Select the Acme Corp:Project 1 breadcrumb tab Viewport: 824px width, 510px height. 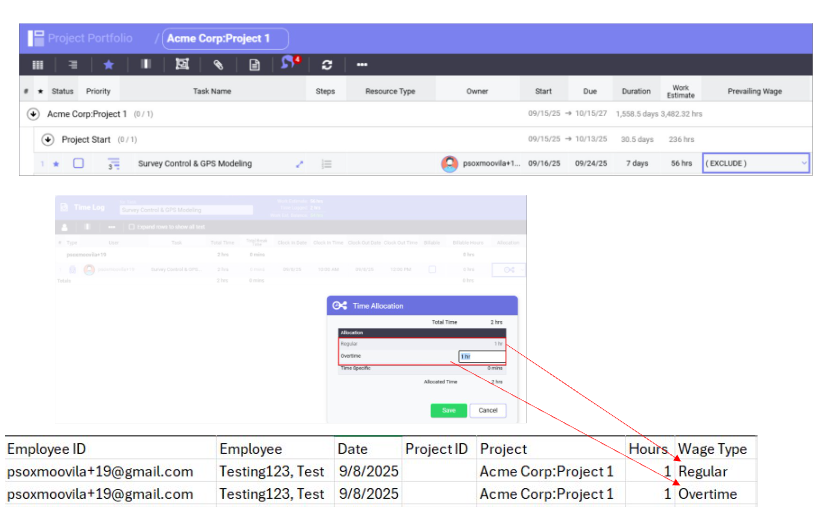coord(225,39)
